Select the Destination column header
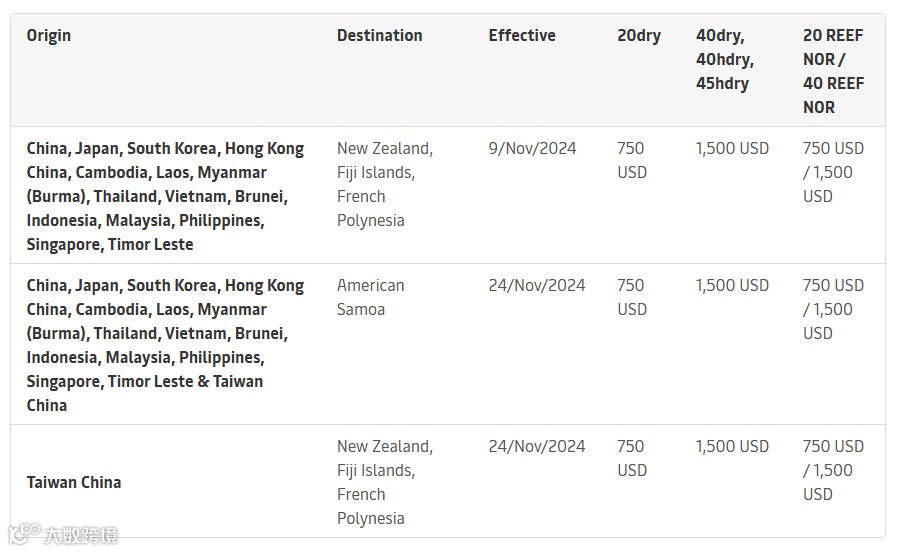The image size is (897, 552). click(x=379, y=36)
